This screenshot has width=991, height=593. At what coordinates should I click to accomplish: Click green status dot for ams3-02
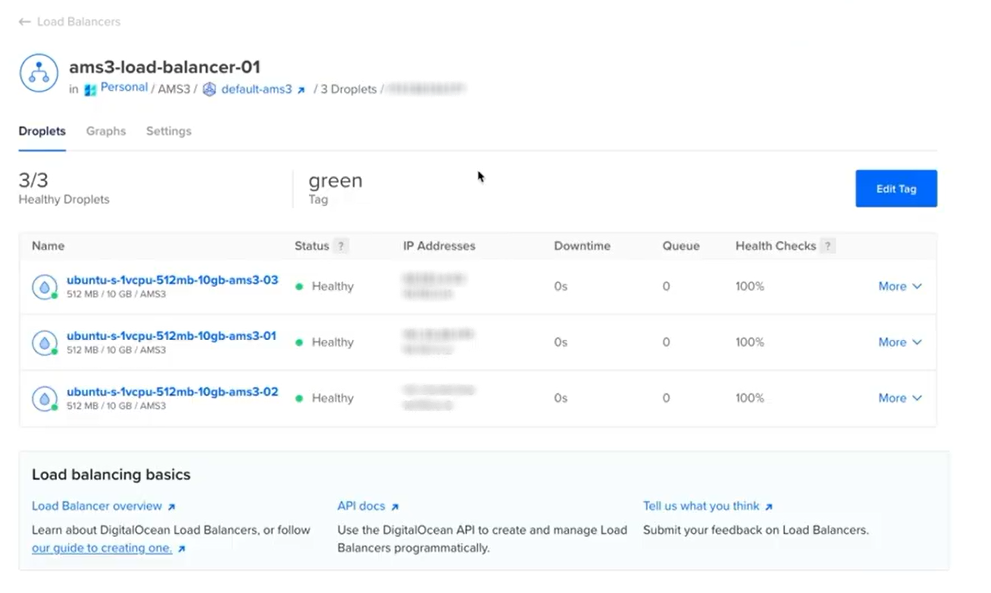pos(299,398)
